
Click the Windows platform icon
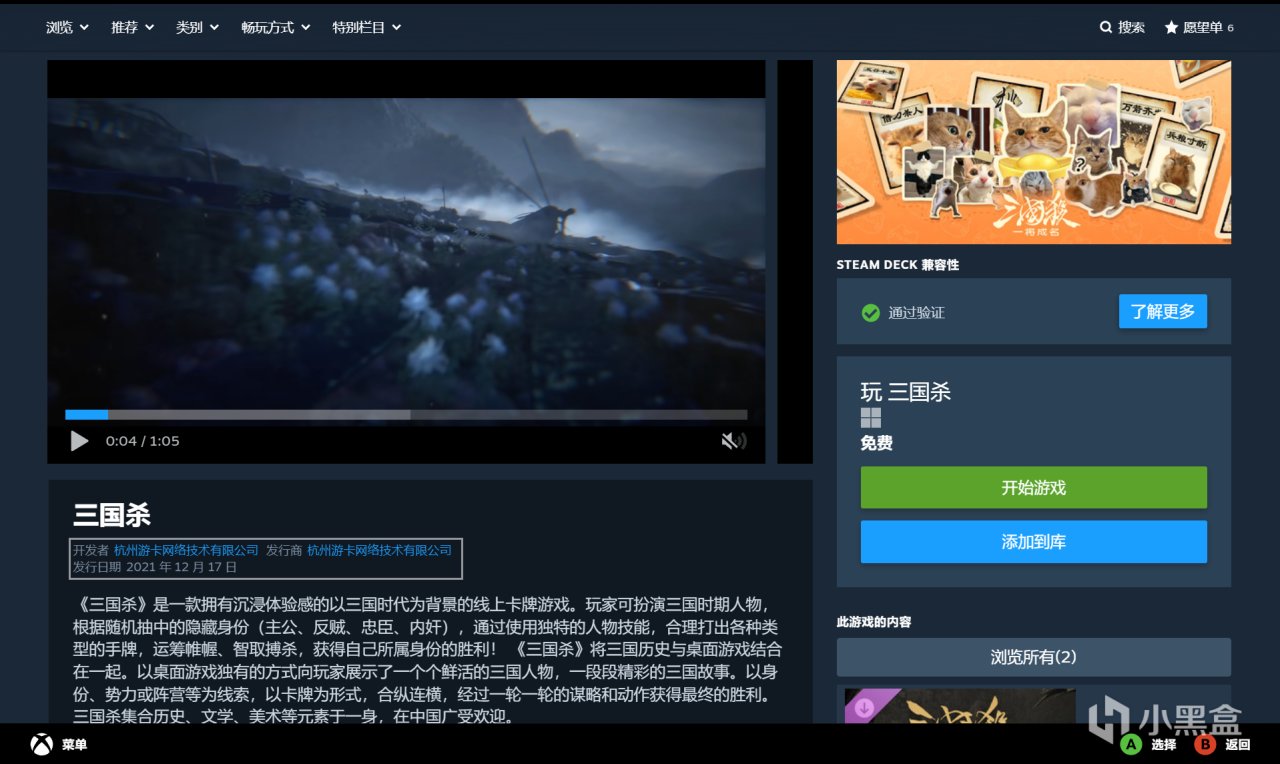(871, 418)
